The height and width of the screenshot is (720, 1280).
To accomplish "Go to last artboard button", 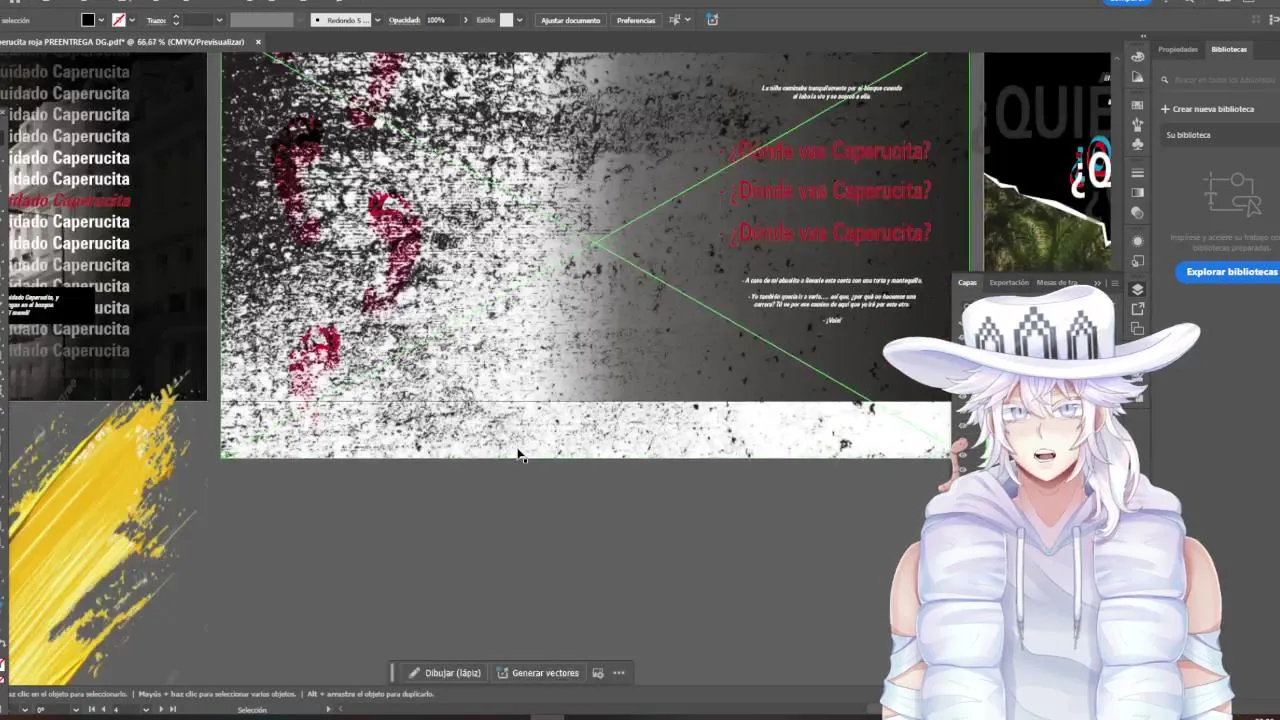I will 173,709.
